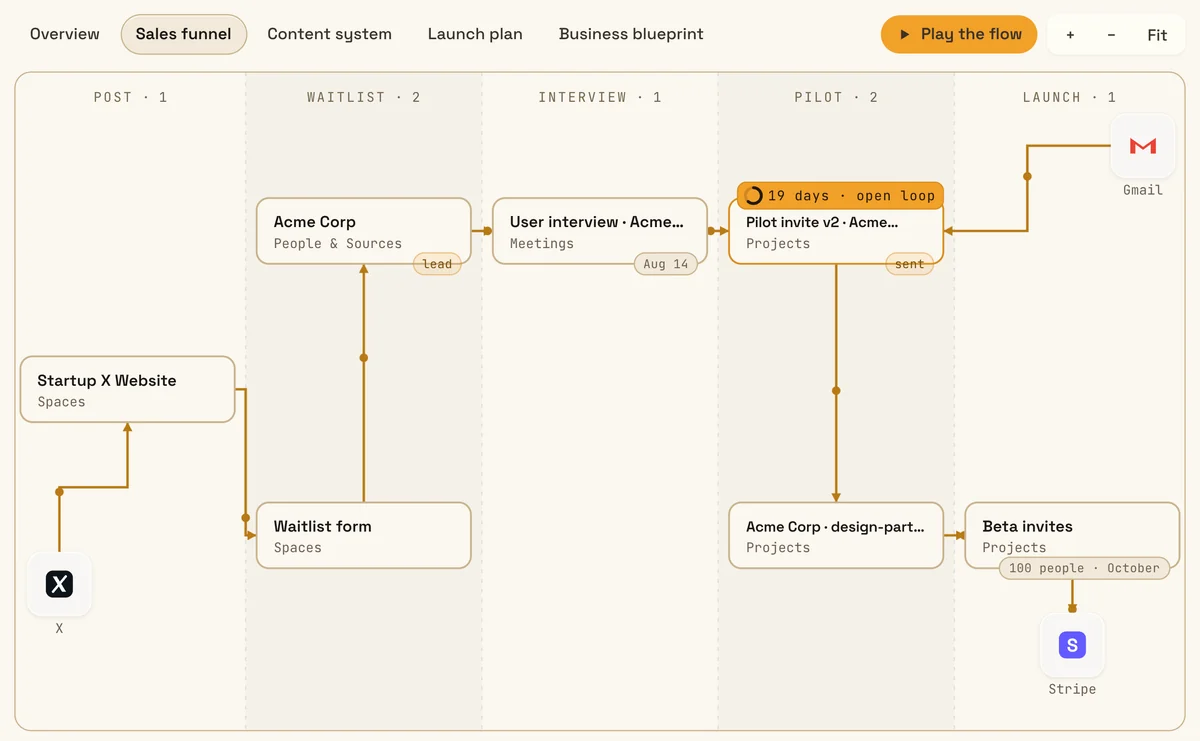1200x741 pixels.
Task: Open the Waitlist form card
Action: coord(364,536)
